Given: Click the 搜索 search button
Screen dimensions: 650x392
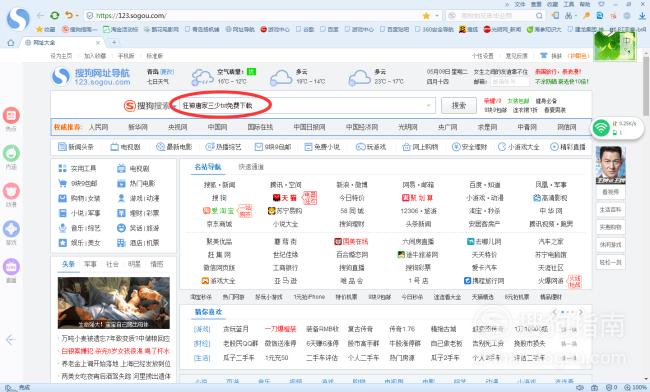Looking at the screenshot, I should click(x=459, y=106).
